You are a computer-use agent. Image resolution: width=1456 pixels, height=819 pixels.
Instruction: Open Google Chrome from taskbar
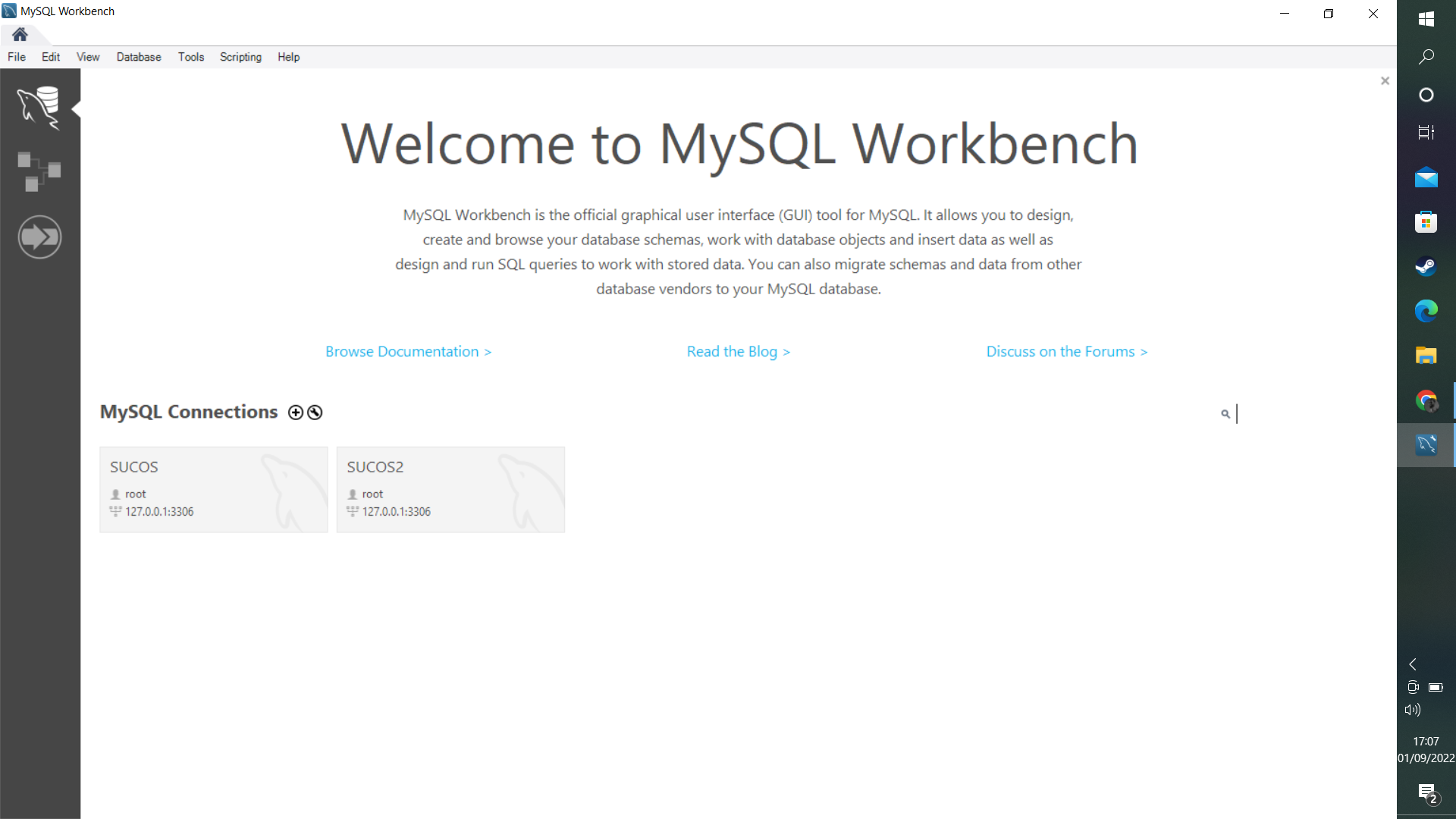(1426, 400)
